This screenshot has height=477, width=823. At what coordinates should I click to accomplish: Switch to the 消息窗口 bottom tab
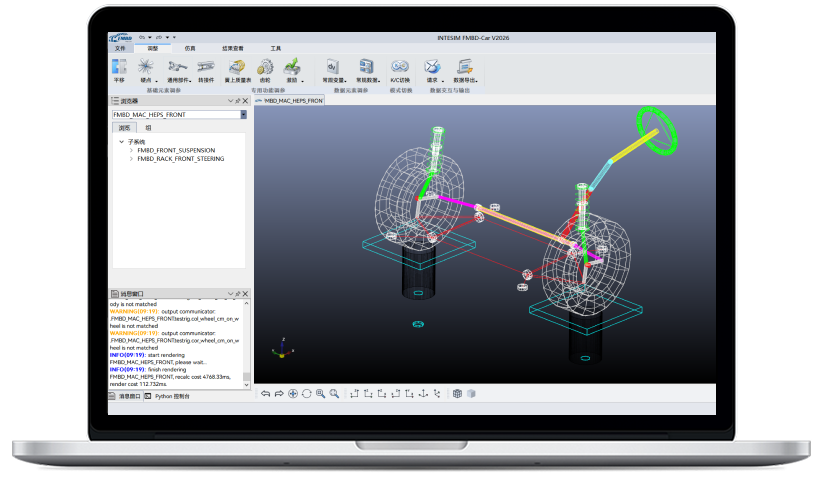click(125, 396)
